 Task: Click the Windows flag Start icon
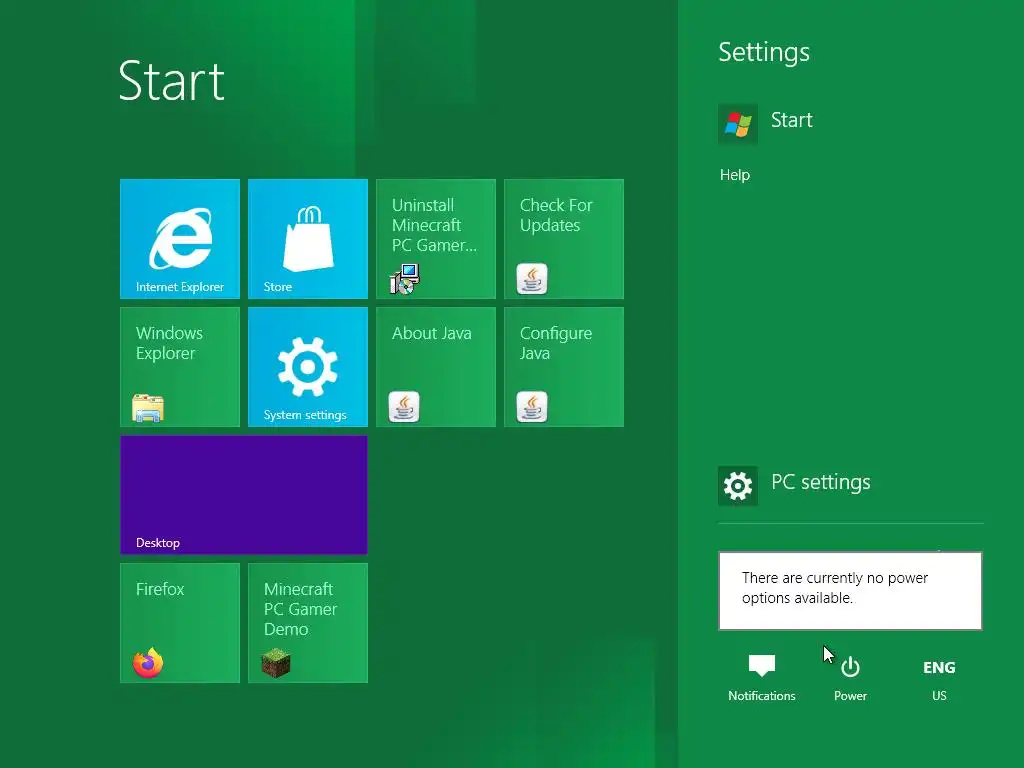[x=738, y=123]
